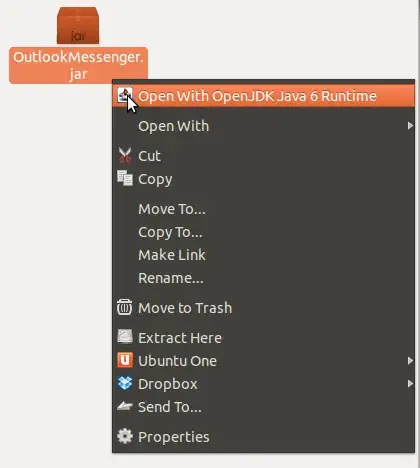Choose Send To... menu entry

[x=263, y=407]
